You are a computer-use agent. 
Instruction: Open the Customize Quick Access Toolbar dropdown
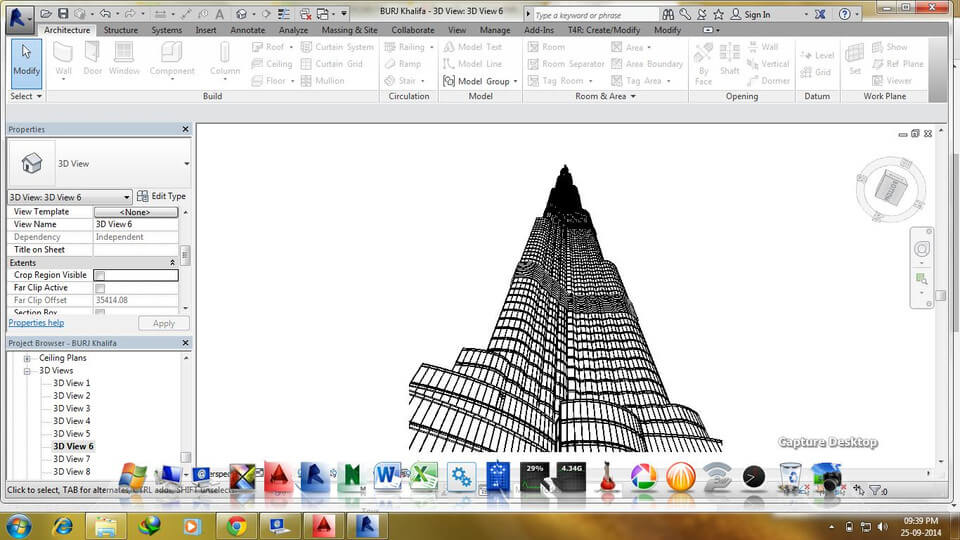click(x=344, y=14)
